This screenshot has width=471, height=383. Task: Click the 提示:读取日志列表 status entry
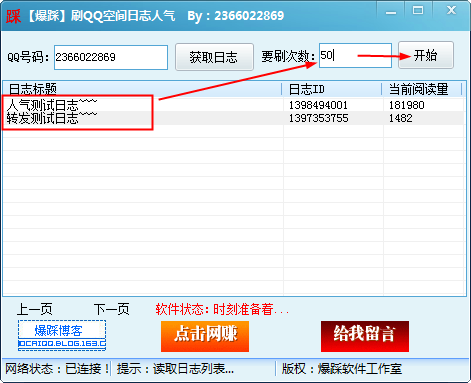[x=175, y=369]
